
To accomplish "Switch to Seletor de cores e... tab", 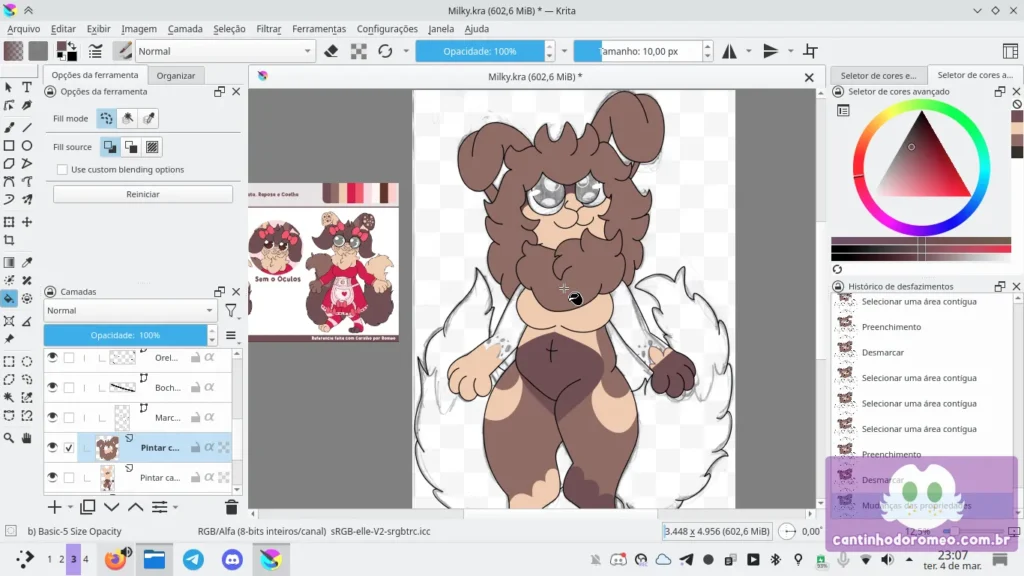I will click(878, 76).
